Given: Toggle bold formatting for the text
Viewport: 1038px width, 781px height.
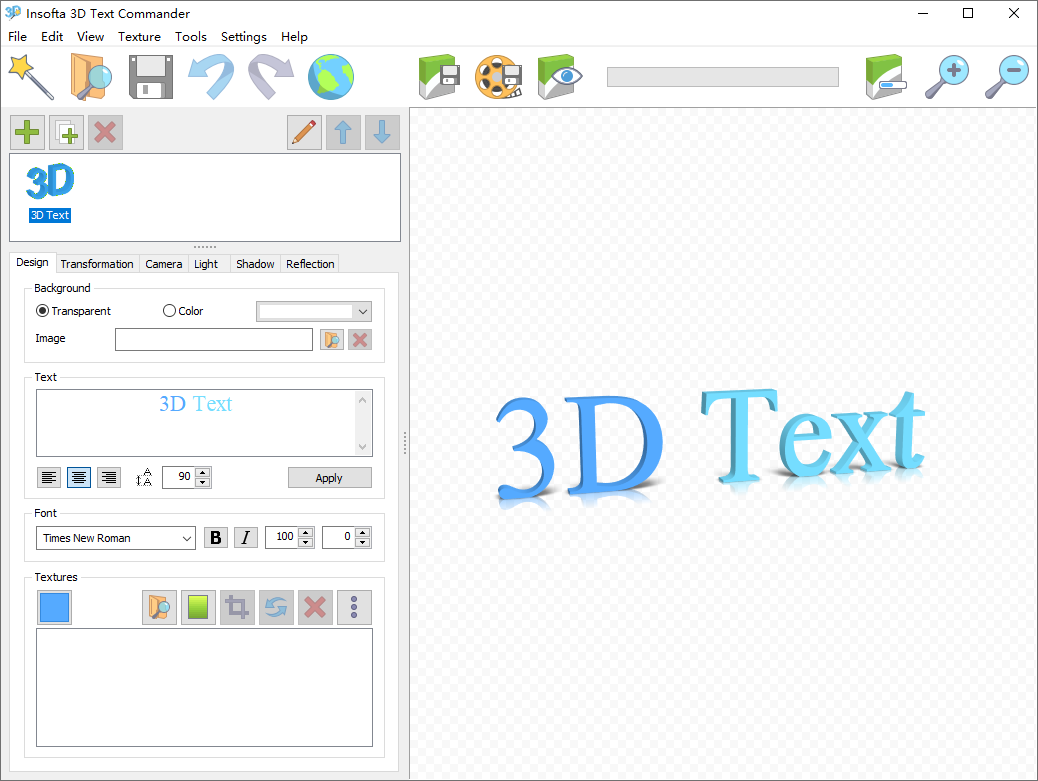Looking at the screenshot, I should point(216,537).
